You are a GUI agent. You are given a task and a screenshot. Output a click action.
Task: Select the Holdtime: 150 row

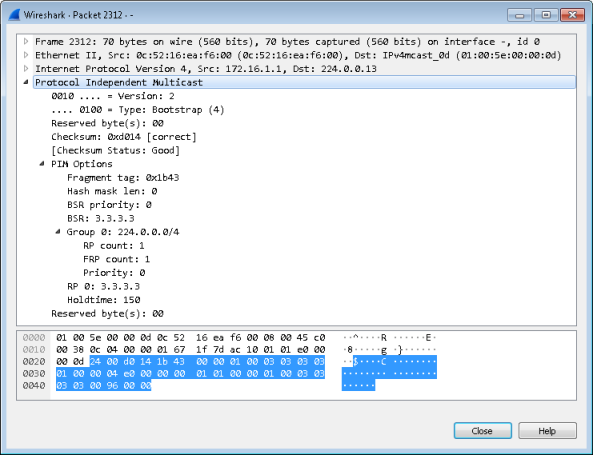(x=104, y=300)
